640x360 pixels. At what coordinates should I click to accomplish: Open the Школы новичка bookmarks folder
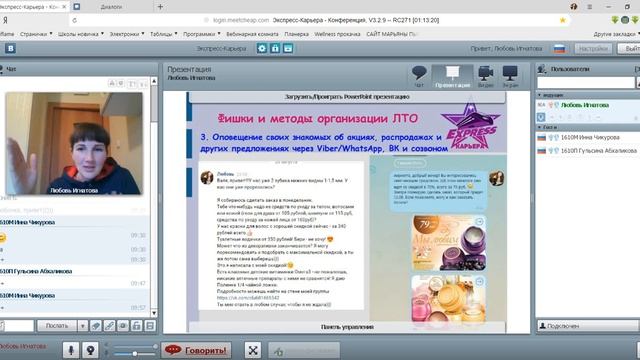[81, 34]
